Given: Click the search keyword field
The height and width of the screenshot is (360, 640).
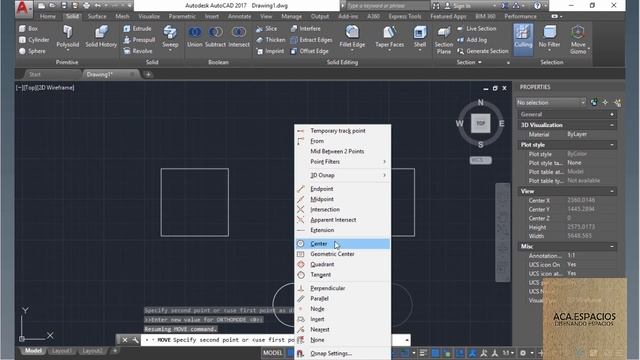Looking at the screenshot, I should pyautogui.click(x=387, y=6).
